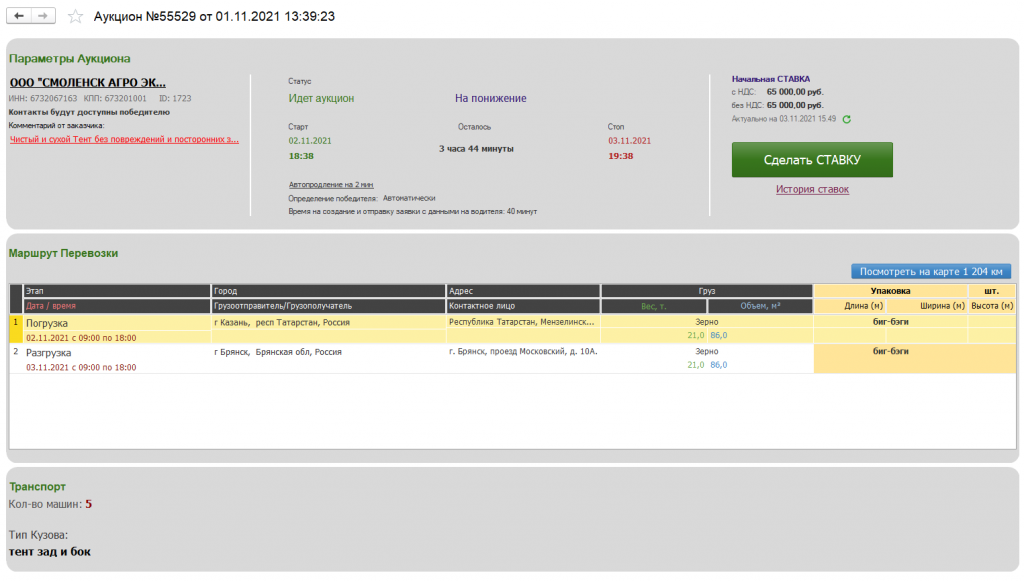Click the Город column header
Viewport: 1024px width, 581px height.
[x=328, y=291]
